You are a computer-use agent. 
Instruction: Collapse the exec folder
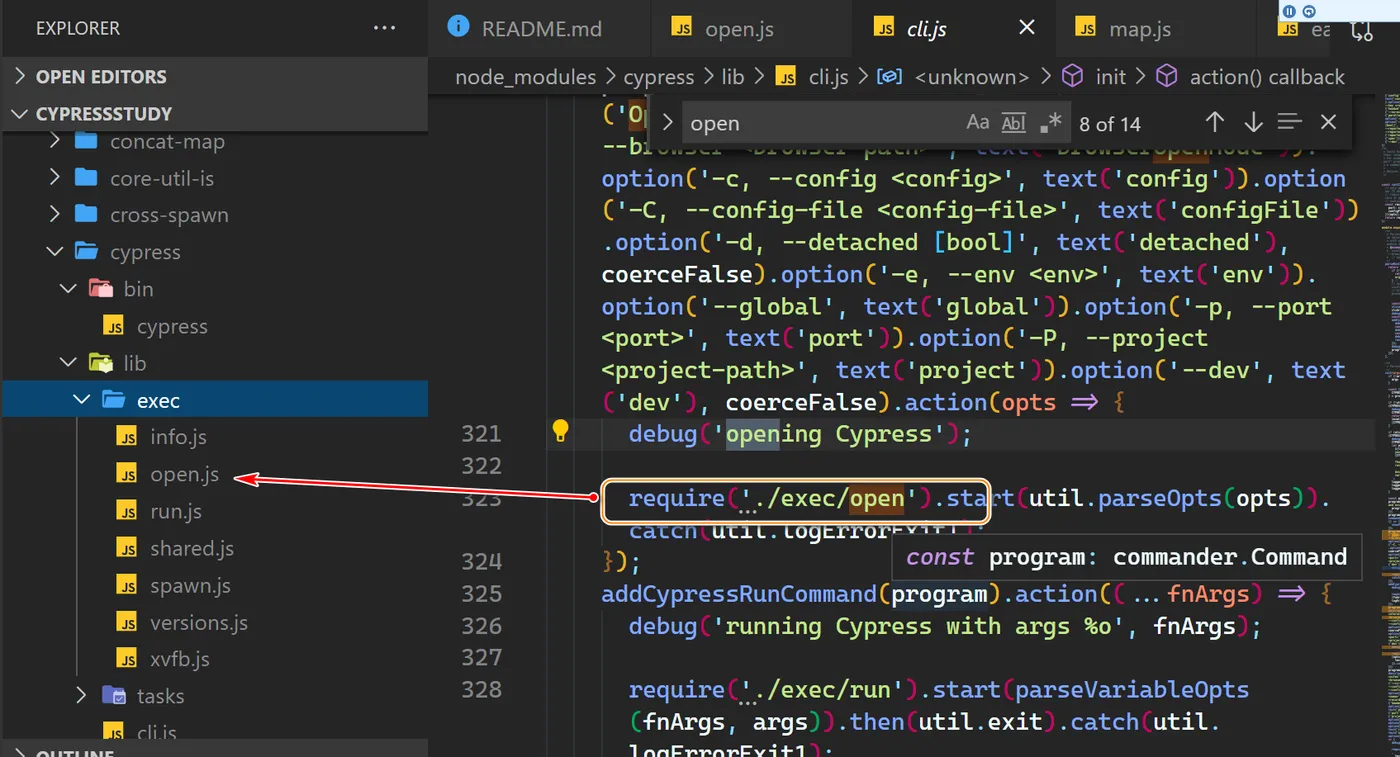[x=82, y=400]
